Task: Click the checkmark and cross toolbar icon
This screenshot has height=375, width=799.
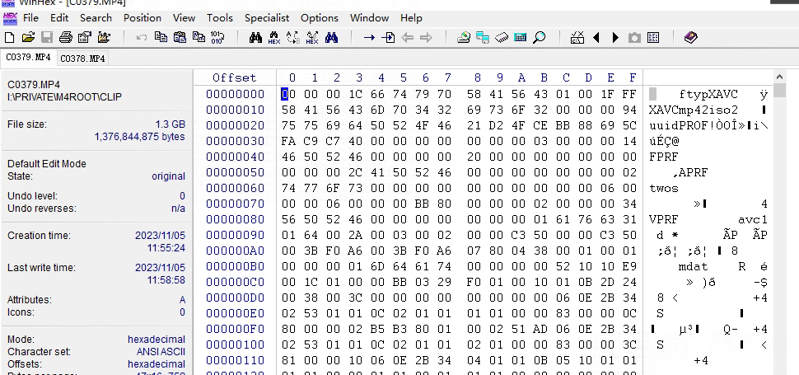Action: click(x=577, y=37)
